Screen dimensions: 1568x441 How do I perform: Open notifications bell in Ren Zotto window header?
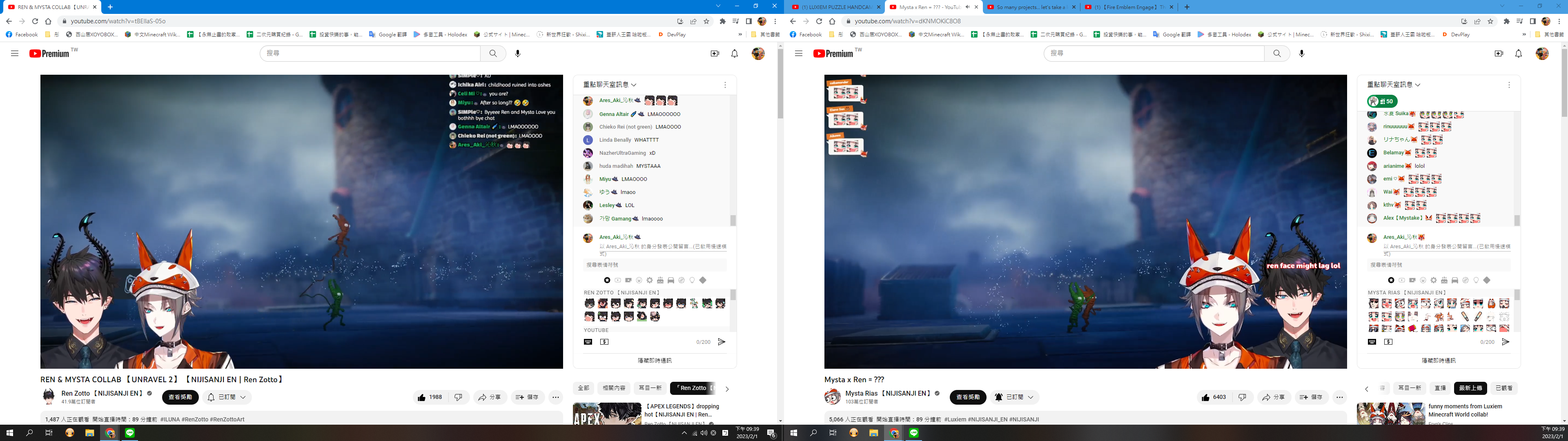tap(734, 53)
